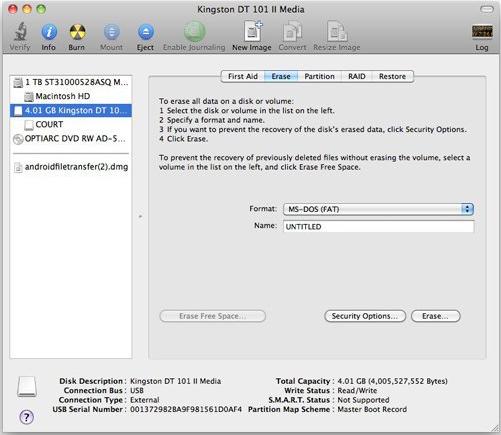
Task: Open the Log viewer icon
Action: 482,32
